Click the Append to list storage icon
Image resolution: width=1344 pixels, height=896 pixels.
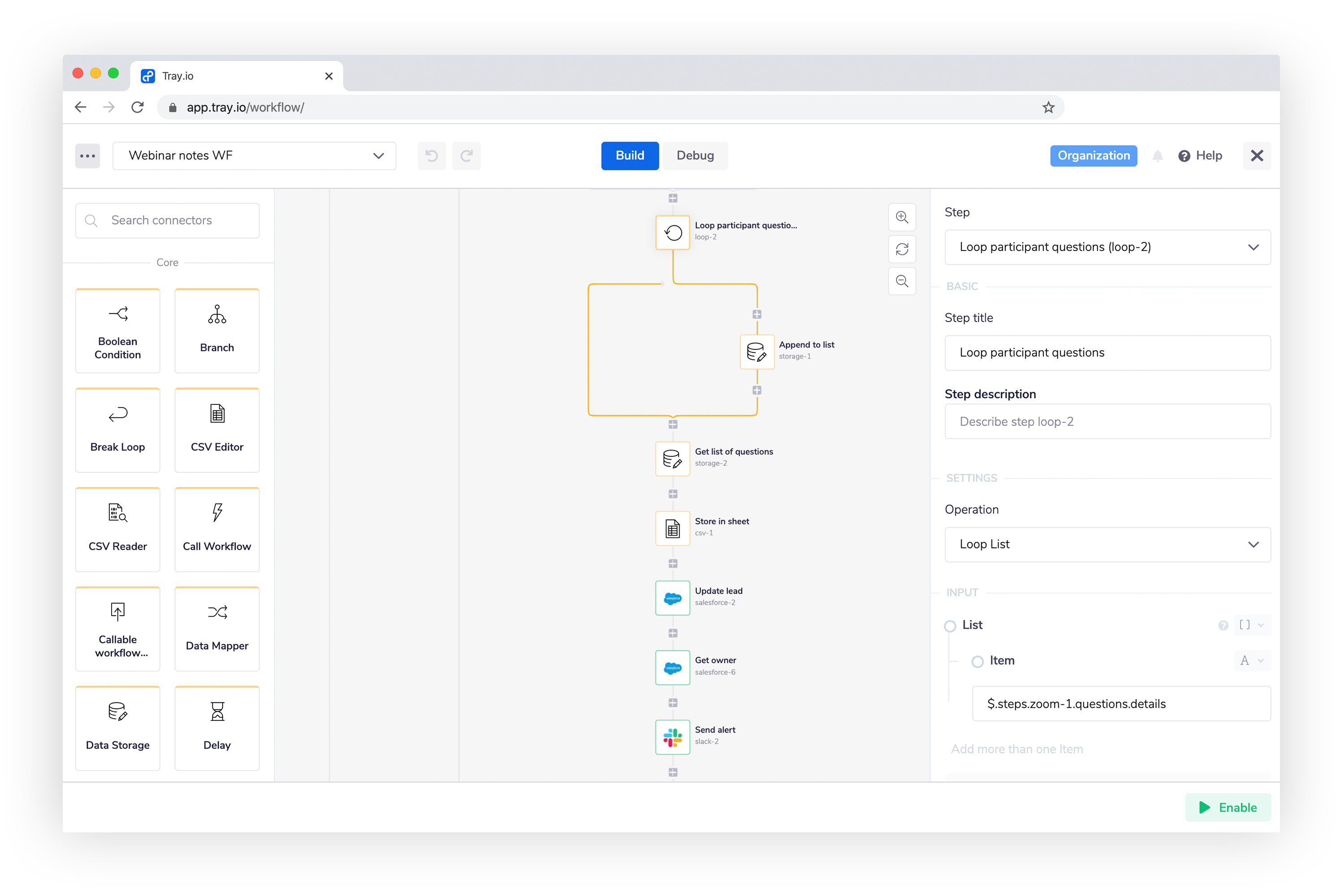757,351
